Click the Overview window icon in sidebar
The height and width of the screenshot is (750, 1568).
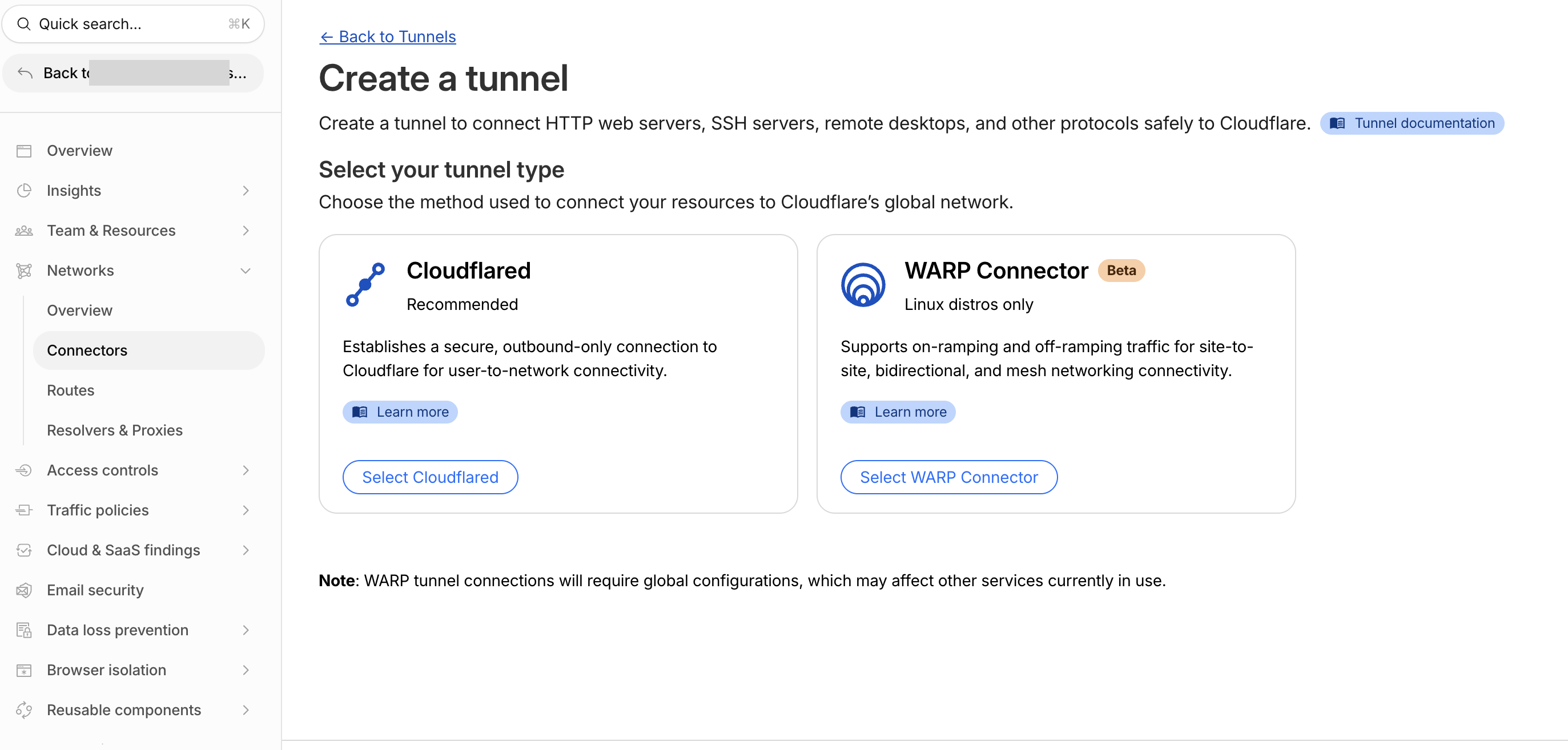[24, 151]
